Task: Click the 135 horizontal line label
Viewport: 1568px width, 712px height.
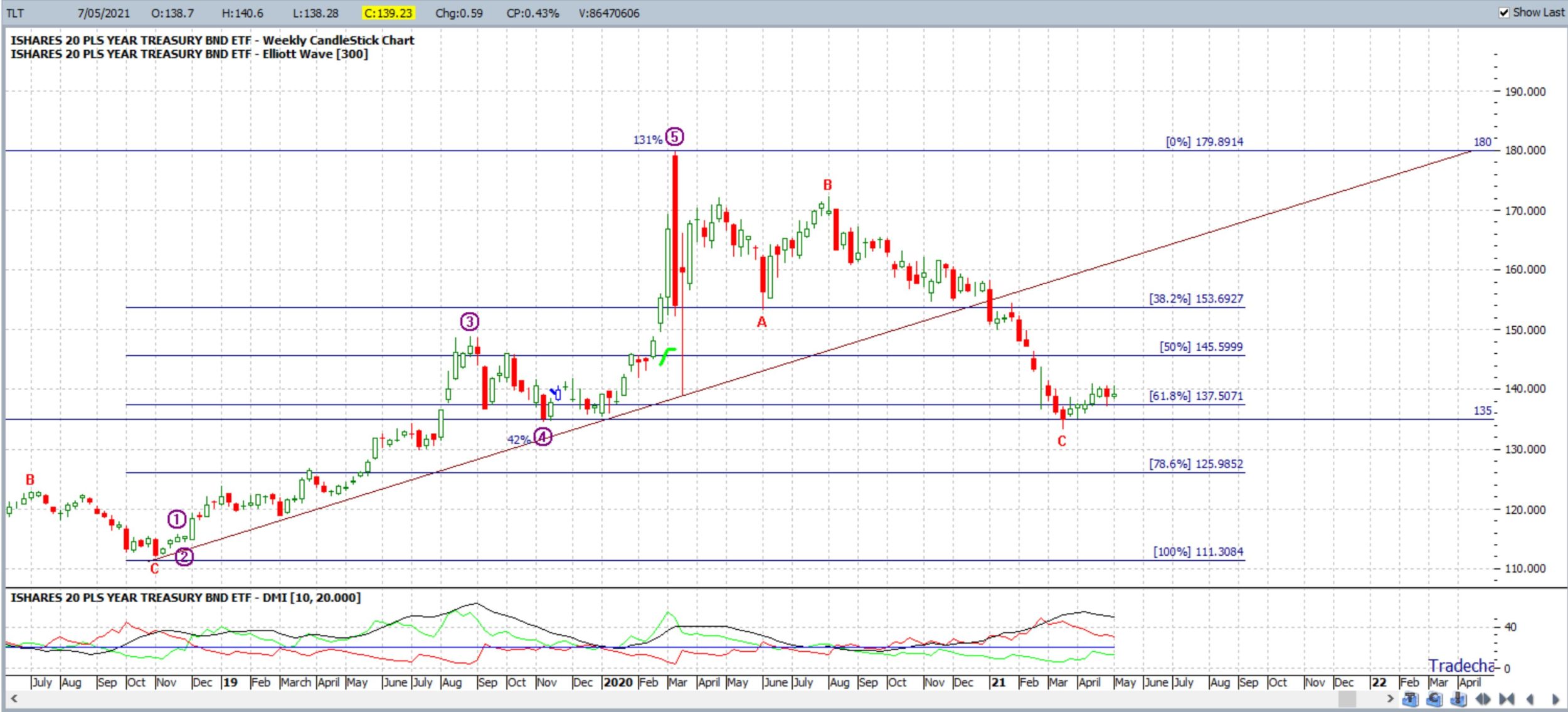Action: tap(1483, 411)
